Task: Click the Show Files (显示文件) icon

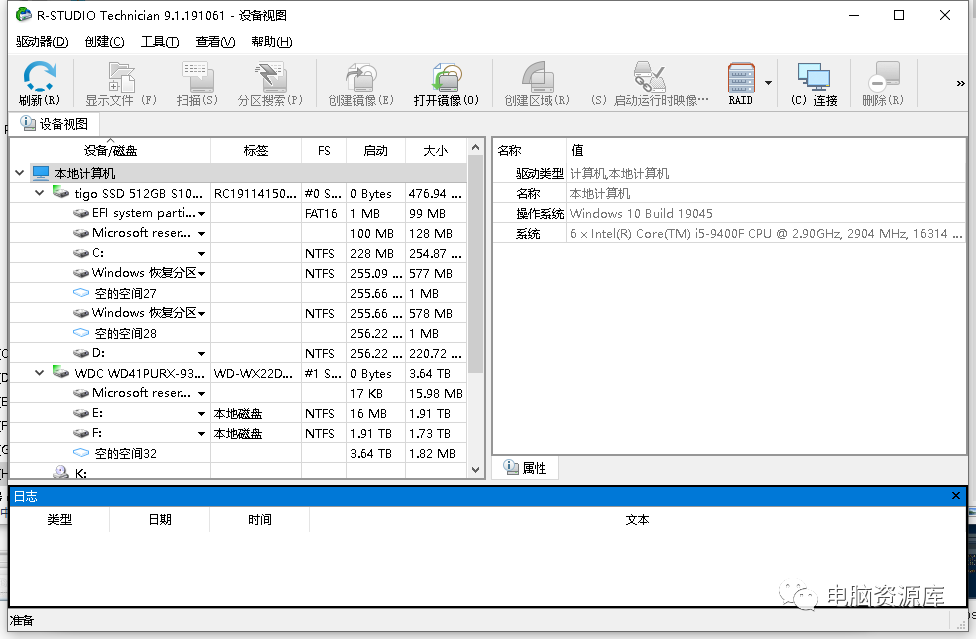Action: [121, 77]
